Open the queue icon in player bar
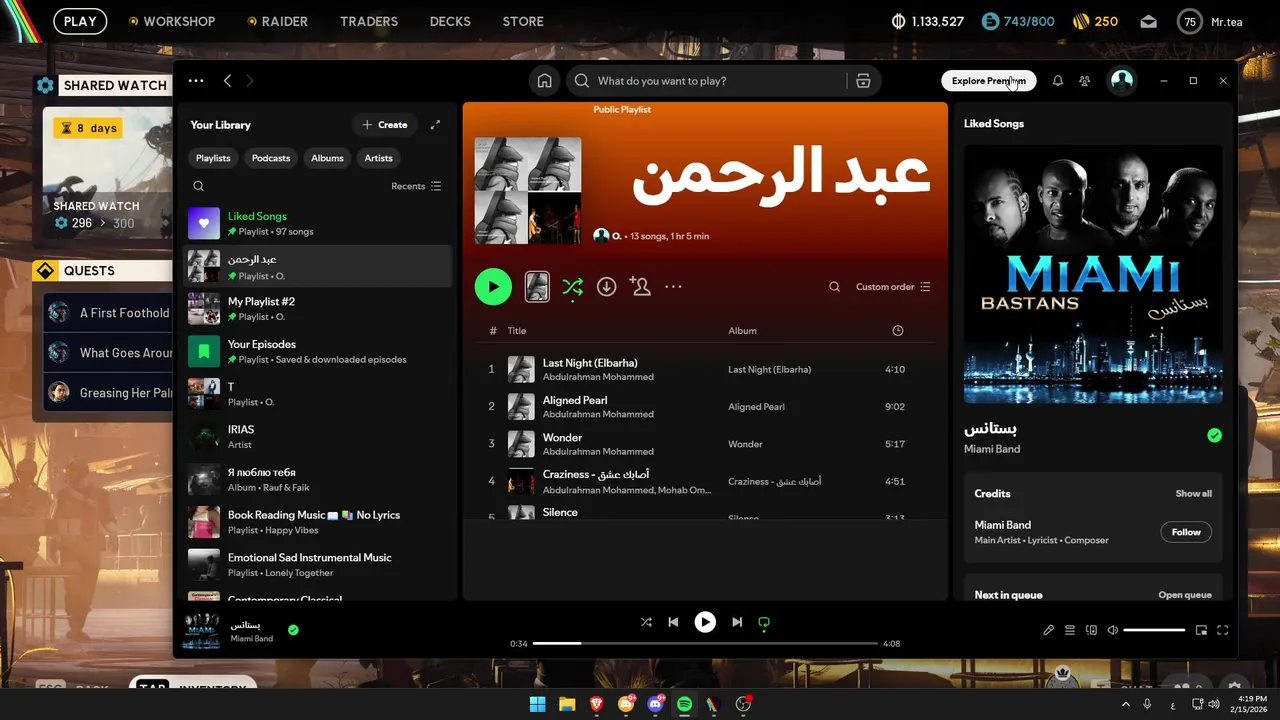 1070,630
